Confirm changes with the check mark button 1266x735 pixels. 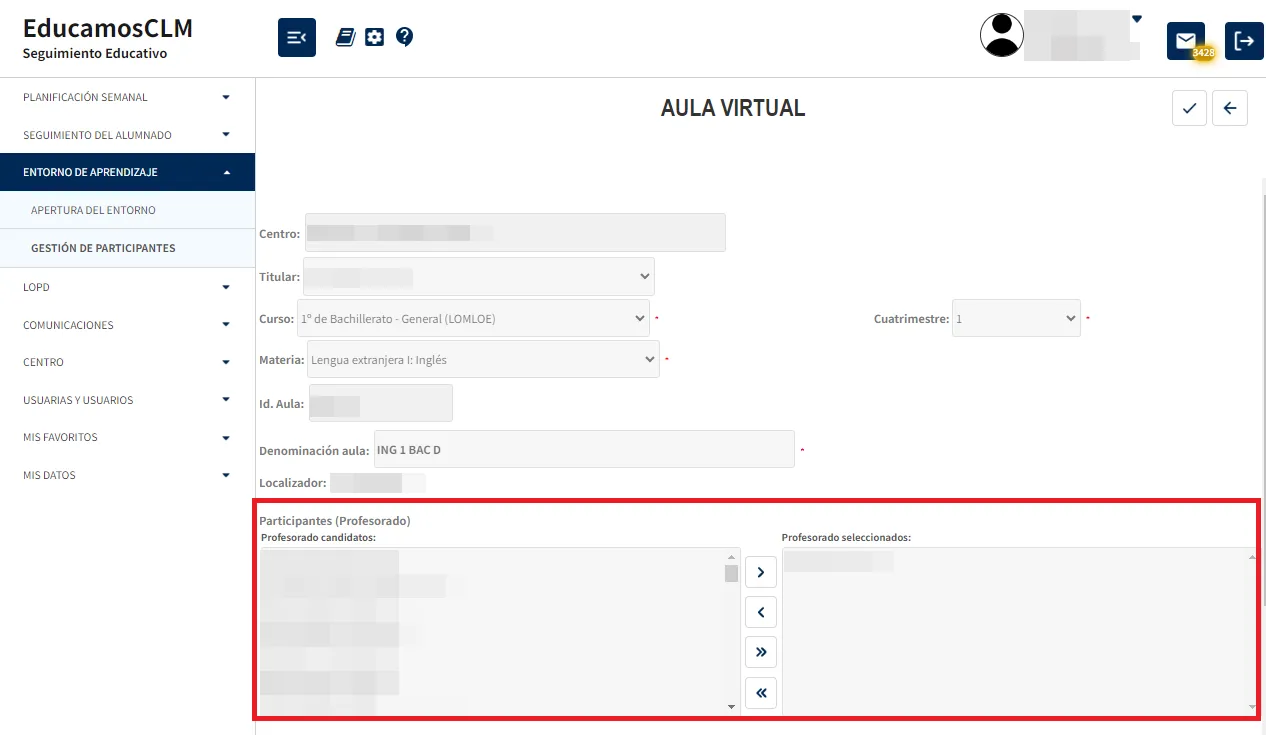pyautogui.click(x=1189, y=108)
